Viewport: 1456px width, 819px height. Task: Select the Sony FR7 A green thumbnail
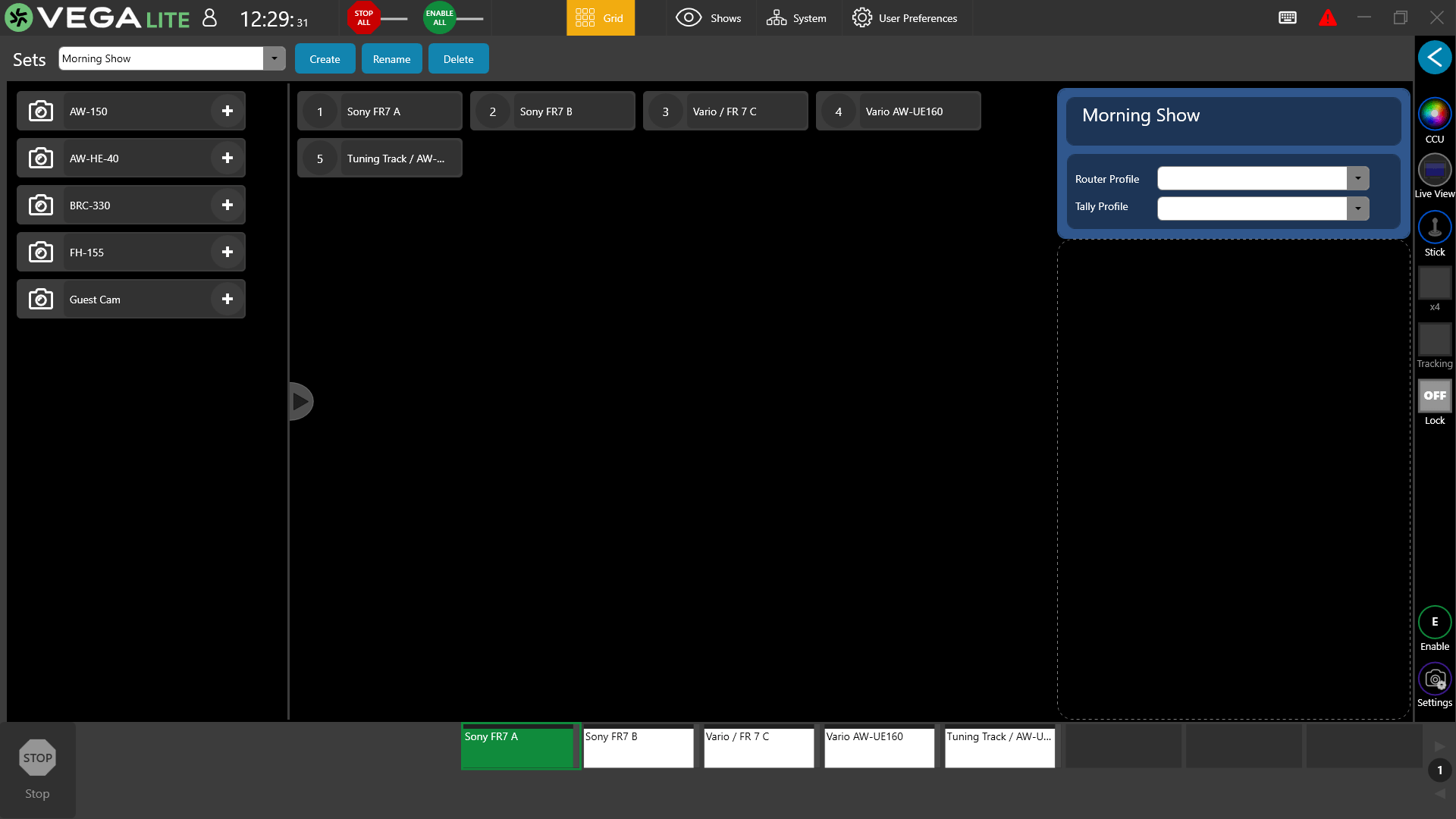(x=520, y=747)
